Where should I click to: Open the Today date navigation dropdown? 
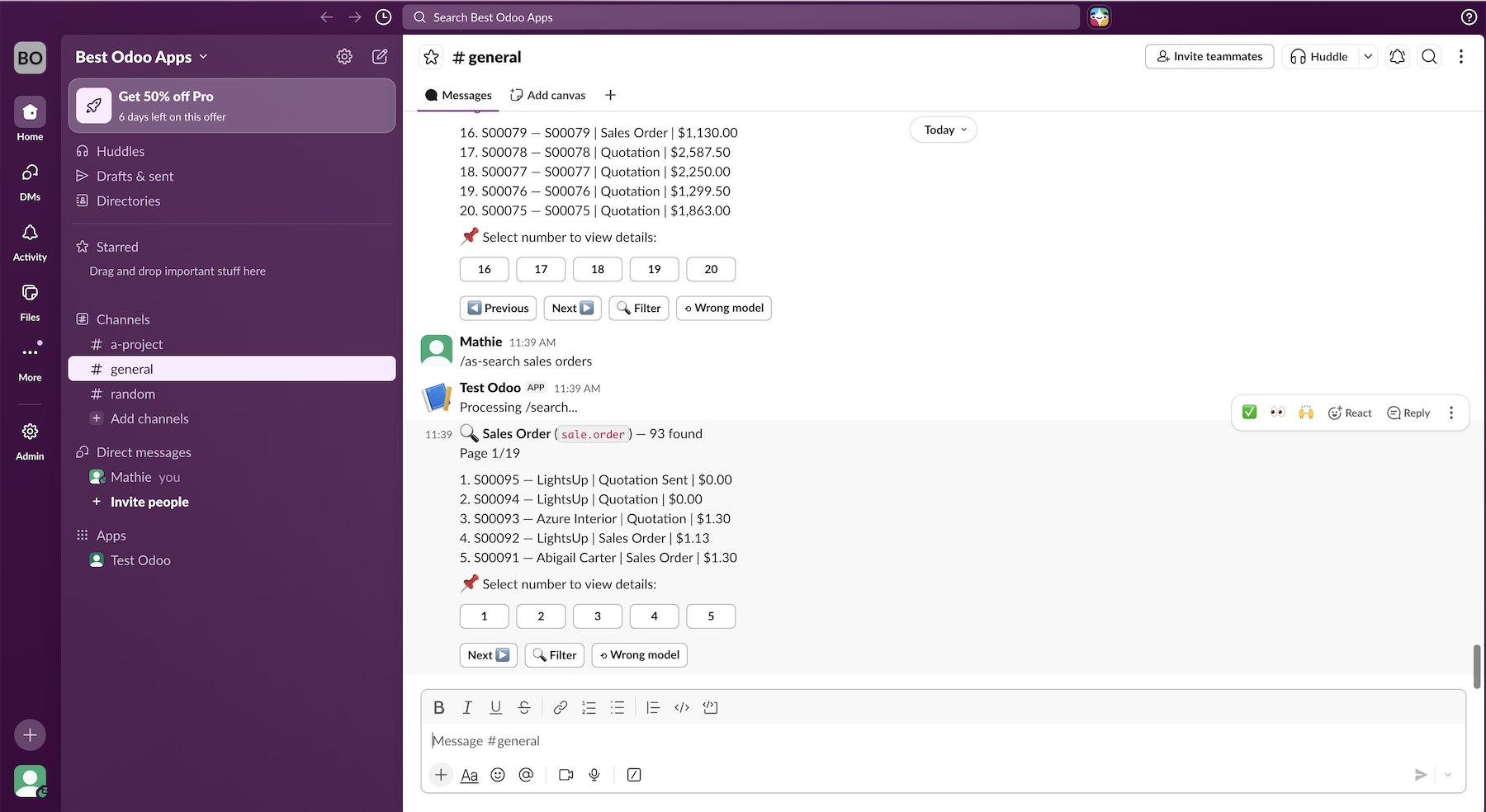tap(943, 130)
